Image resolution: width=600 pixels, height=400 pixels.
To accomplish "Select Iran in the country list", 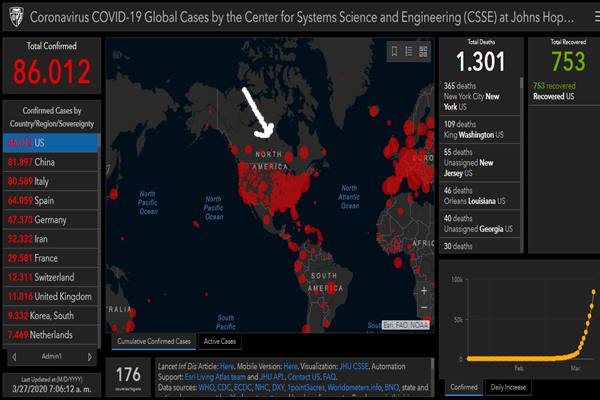I will coord(51,239).
